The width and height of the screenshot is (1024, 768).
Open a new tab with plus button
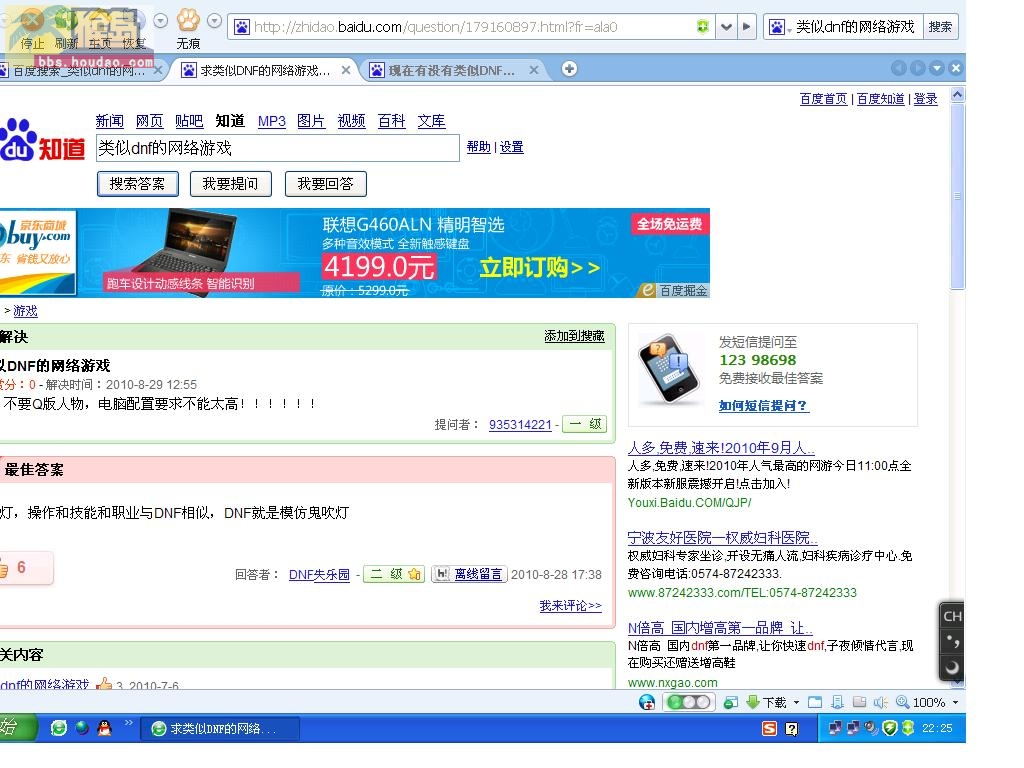tap(569, 69)
